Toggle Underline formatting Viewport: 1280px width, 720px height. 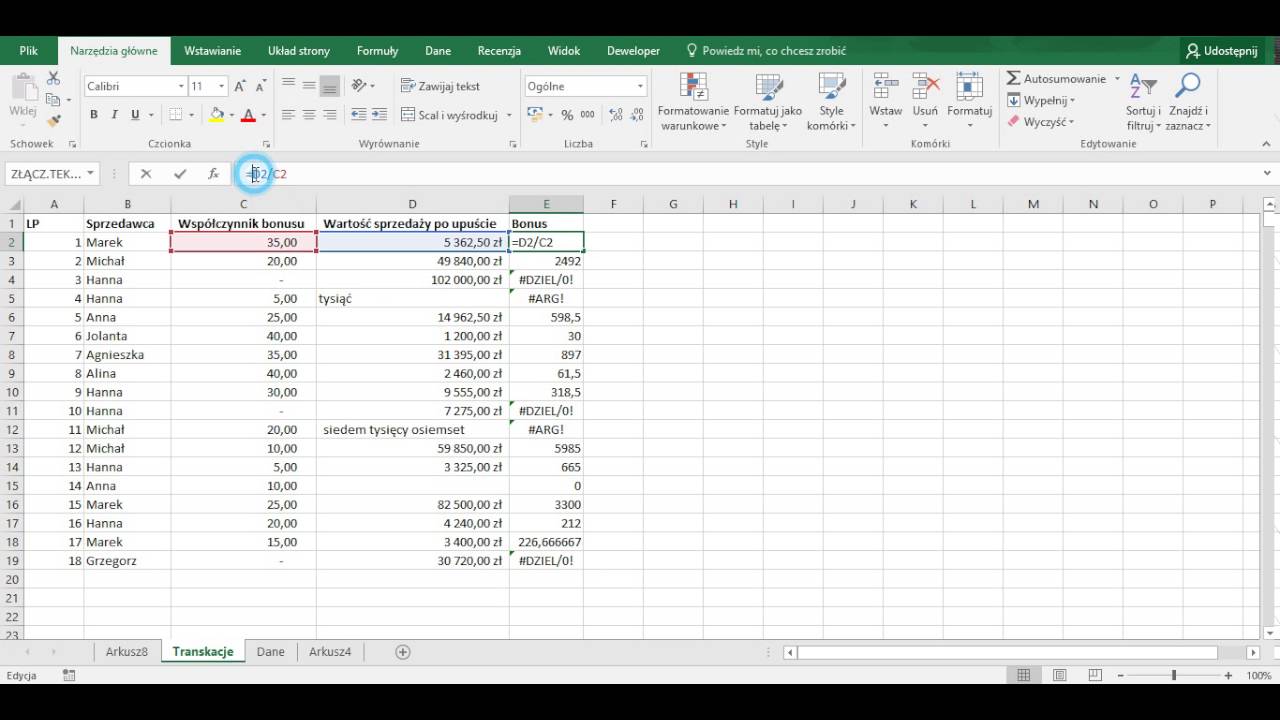point(135,115)
